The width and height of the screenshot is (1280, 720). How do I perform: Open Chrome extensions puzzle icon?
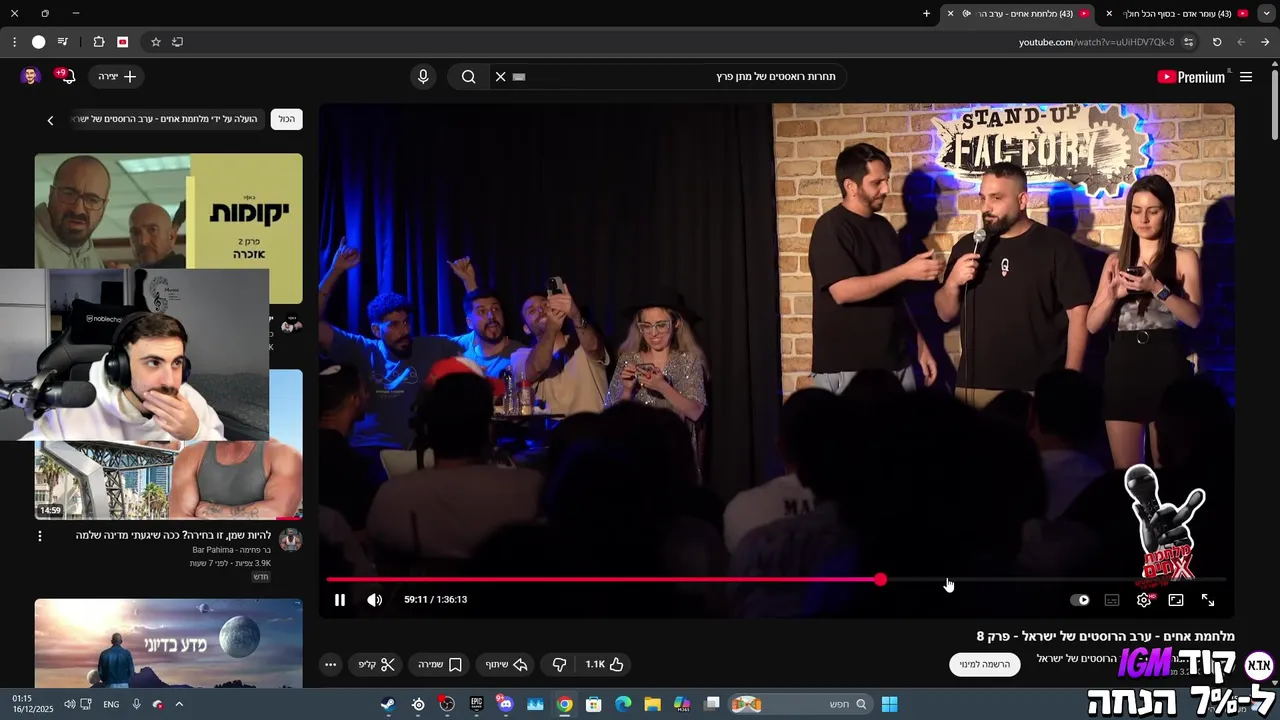coord(99,42)
